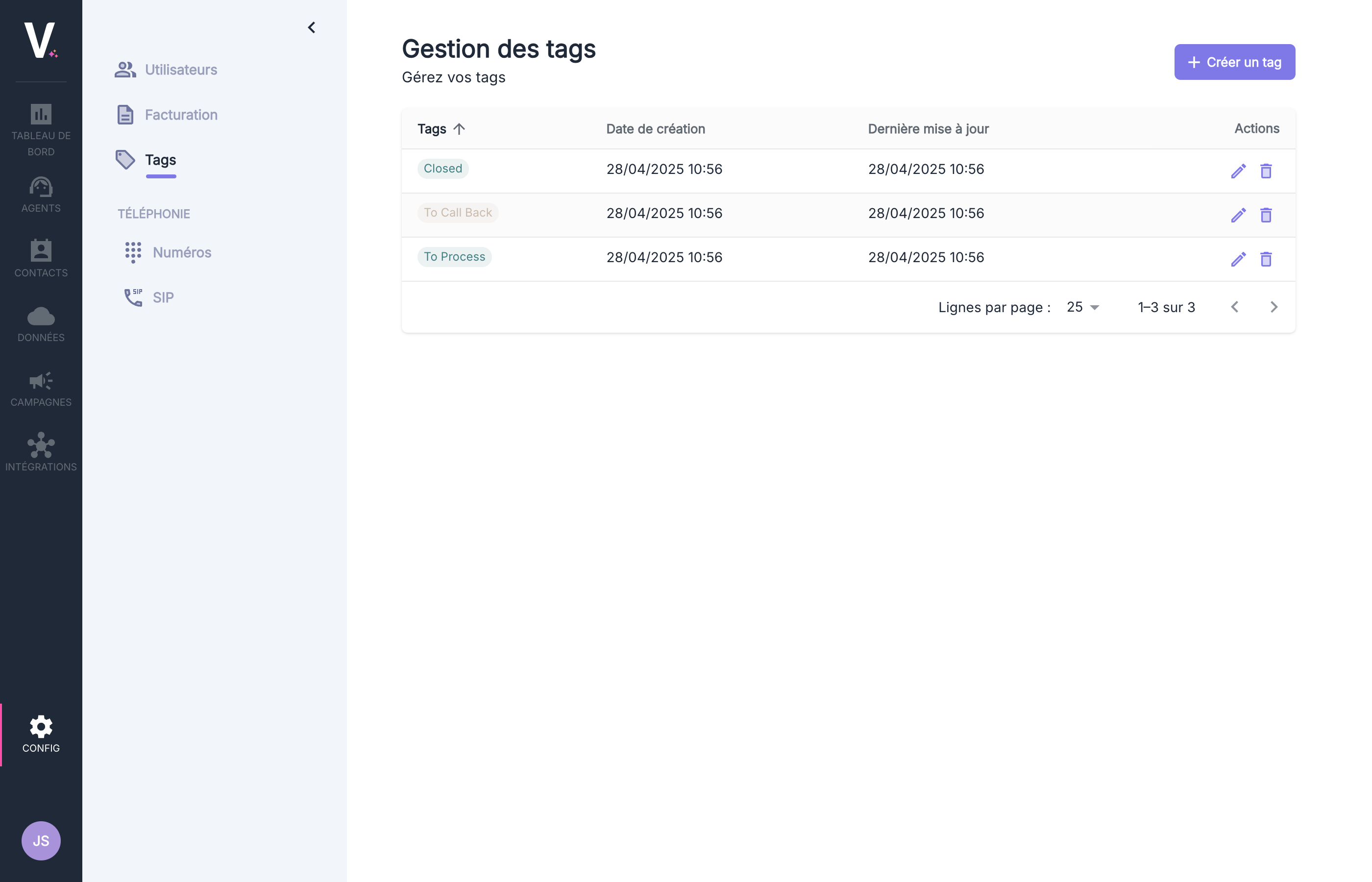
Task: Select the Agents section in sidebar
Action: pos(41,194)
